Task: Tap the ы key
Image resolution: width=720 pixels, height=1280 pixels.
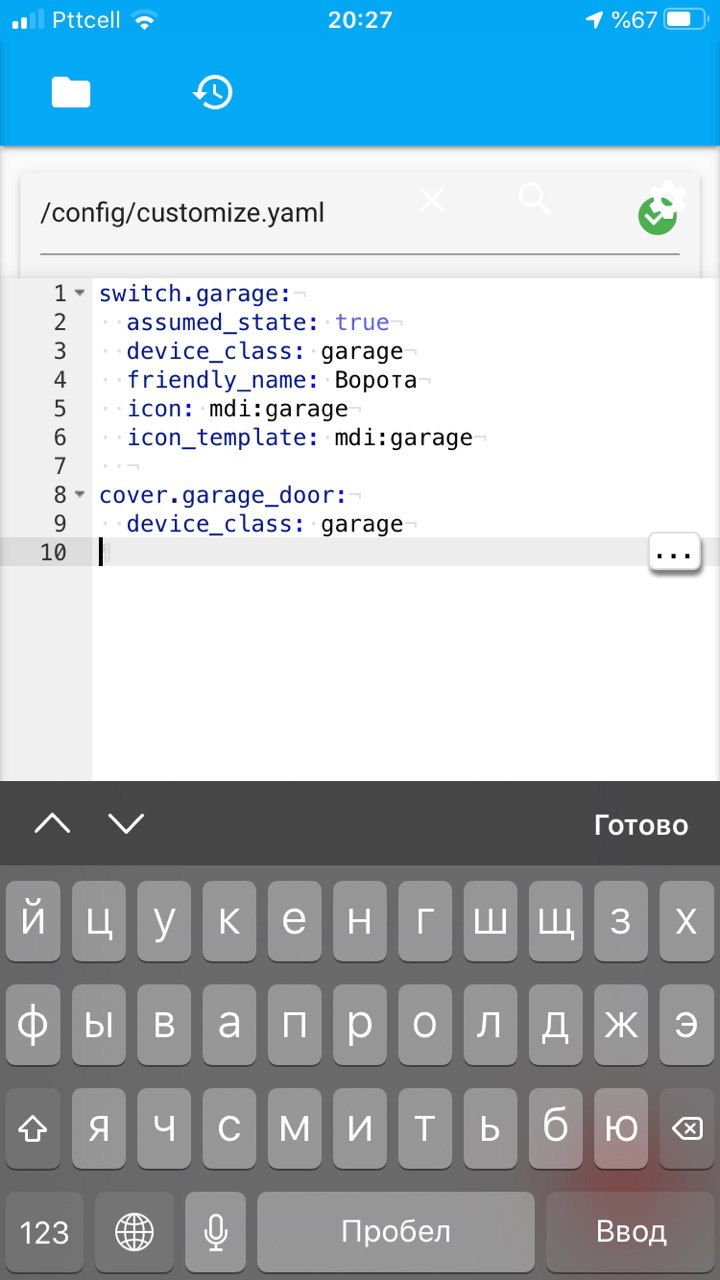Action: [98, 1025]
